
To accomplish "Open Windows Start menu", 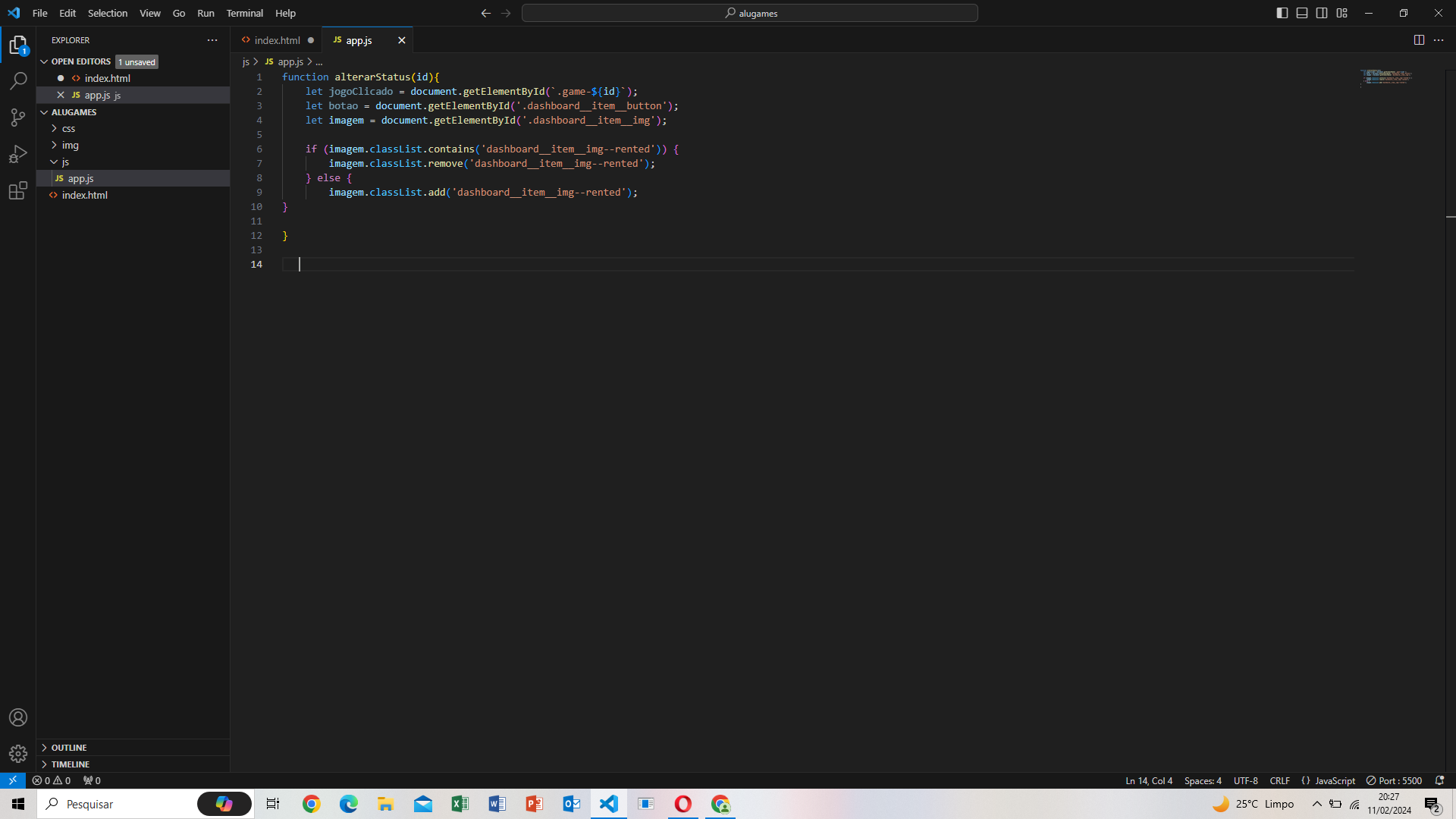I will tap(18, 804).
